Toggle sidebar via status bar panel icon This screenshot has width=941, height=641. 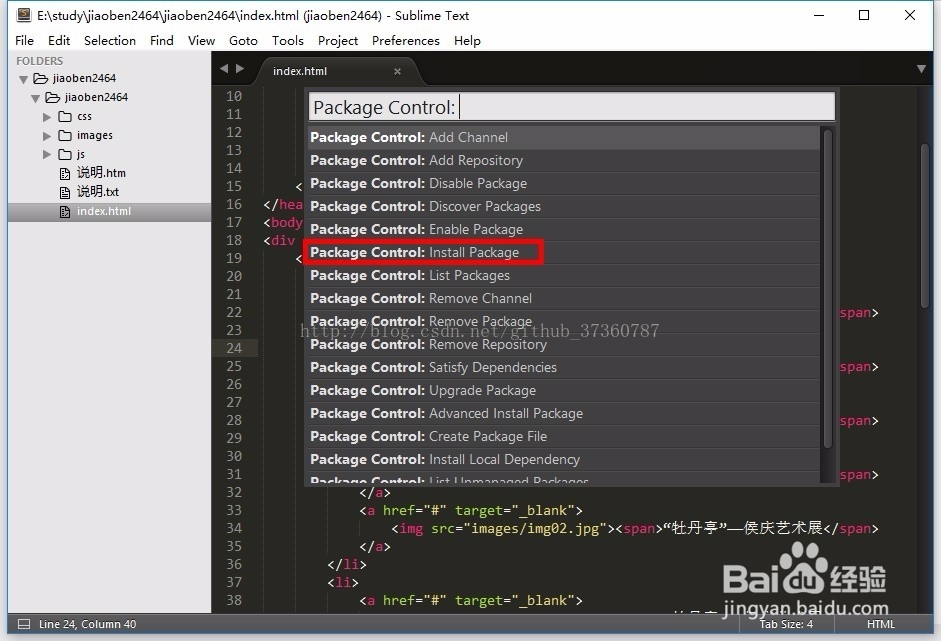[24, 624]
